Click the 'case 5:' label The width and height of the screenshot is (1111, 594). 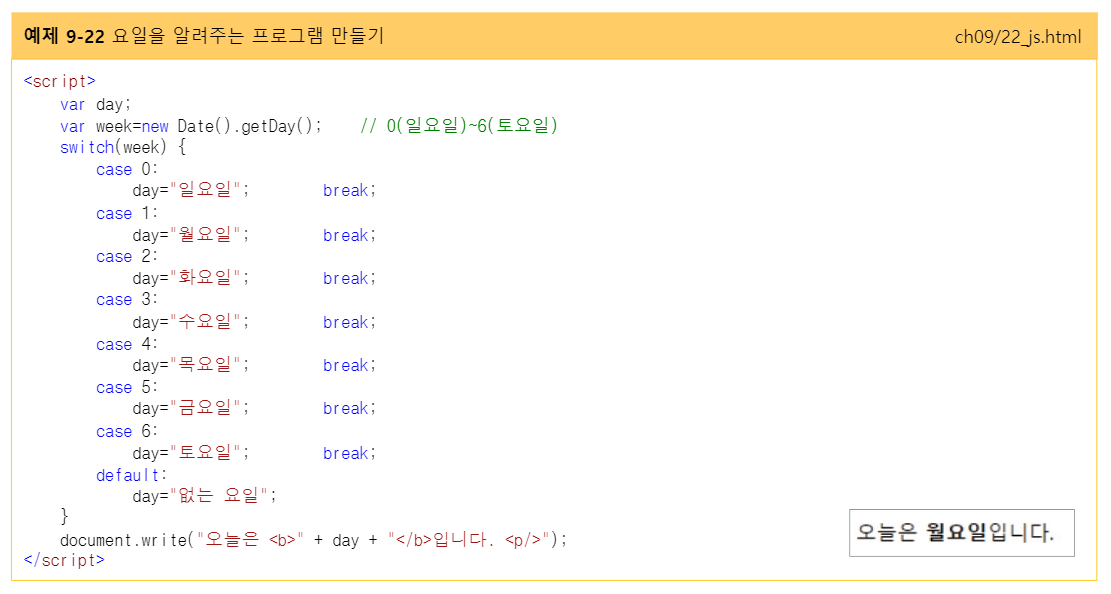click(x=127, y=388)
